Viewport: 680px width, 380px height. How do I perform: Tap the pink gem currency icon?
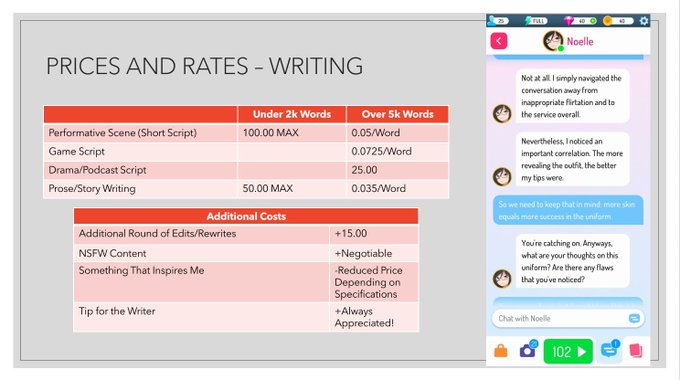click(x=569, y=21)
